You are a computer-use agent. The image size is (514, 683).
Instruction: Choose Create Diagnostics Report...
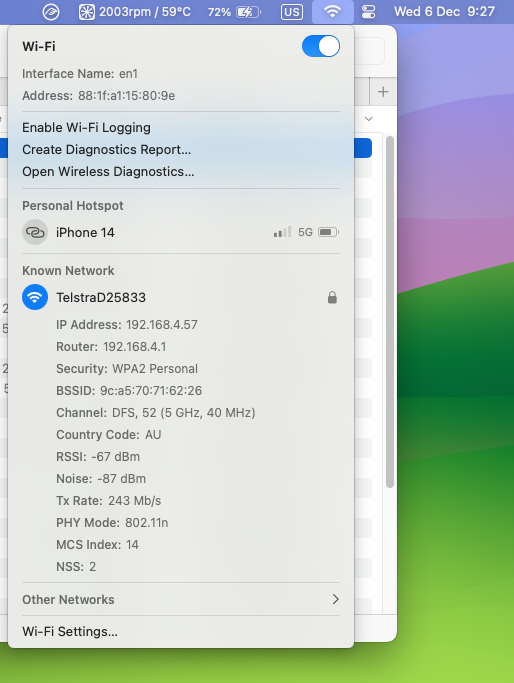pos(106,149)
